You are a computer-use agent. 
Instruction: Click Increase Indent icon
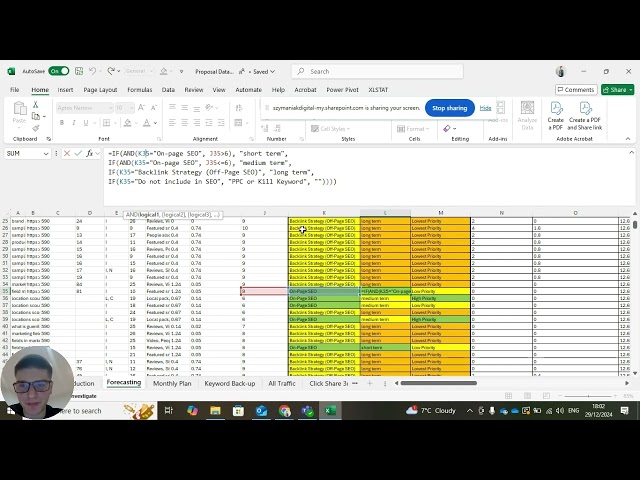pyautogui.click(x=221, y=122)
